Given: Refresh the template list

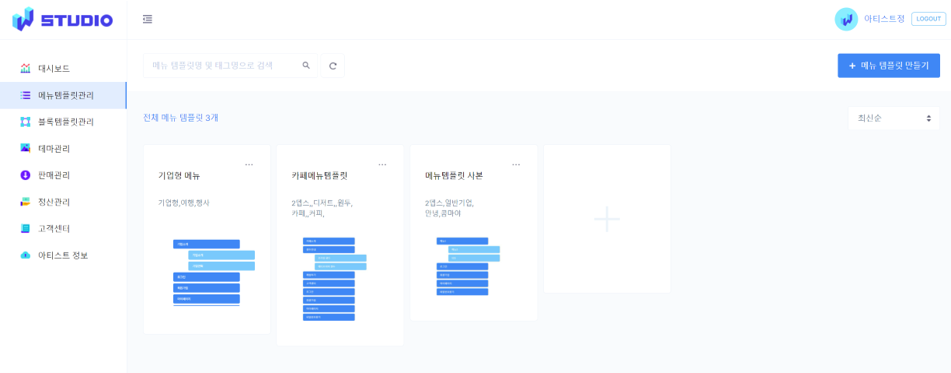Looking at the screenshot, I should point(332,66).
